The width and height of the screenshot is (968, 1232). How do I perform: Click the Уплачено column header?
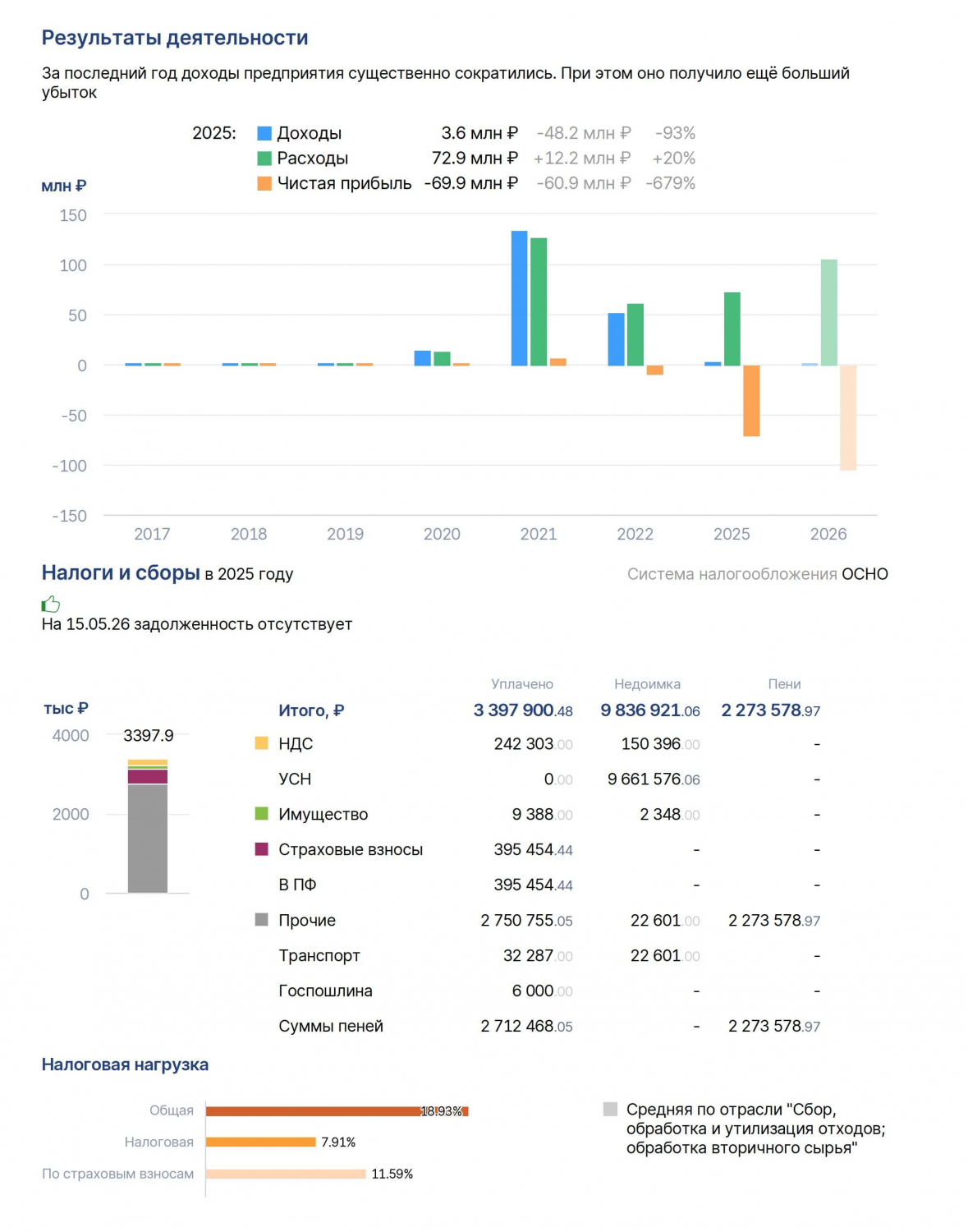click(522, 684)
